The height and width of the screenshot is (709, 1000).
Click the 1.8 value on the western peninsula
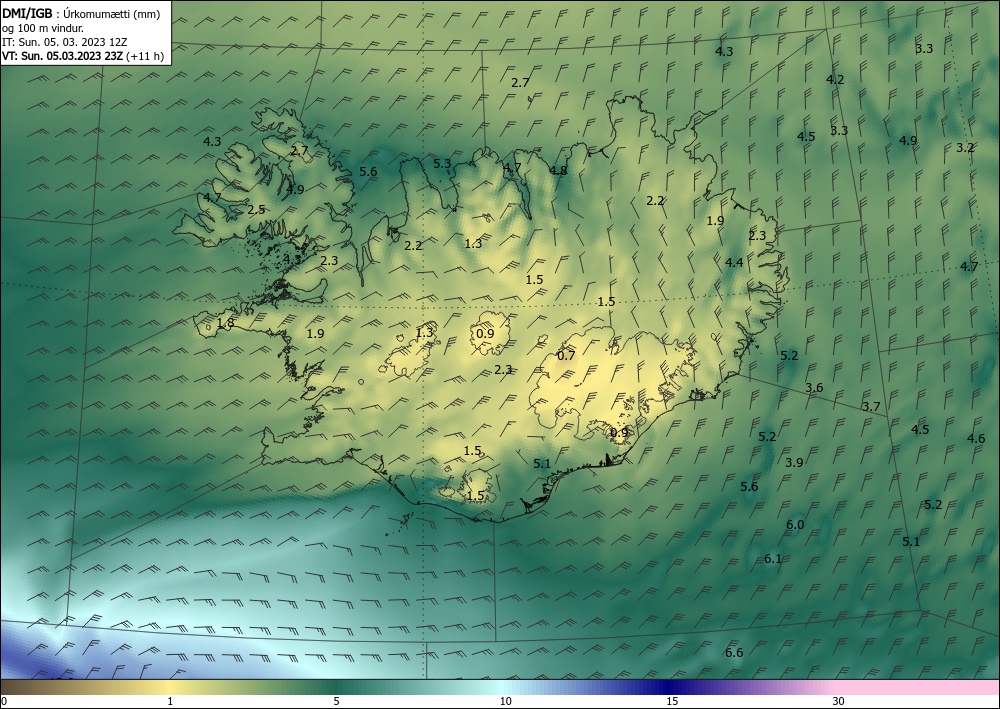click(x=225, y=323)
